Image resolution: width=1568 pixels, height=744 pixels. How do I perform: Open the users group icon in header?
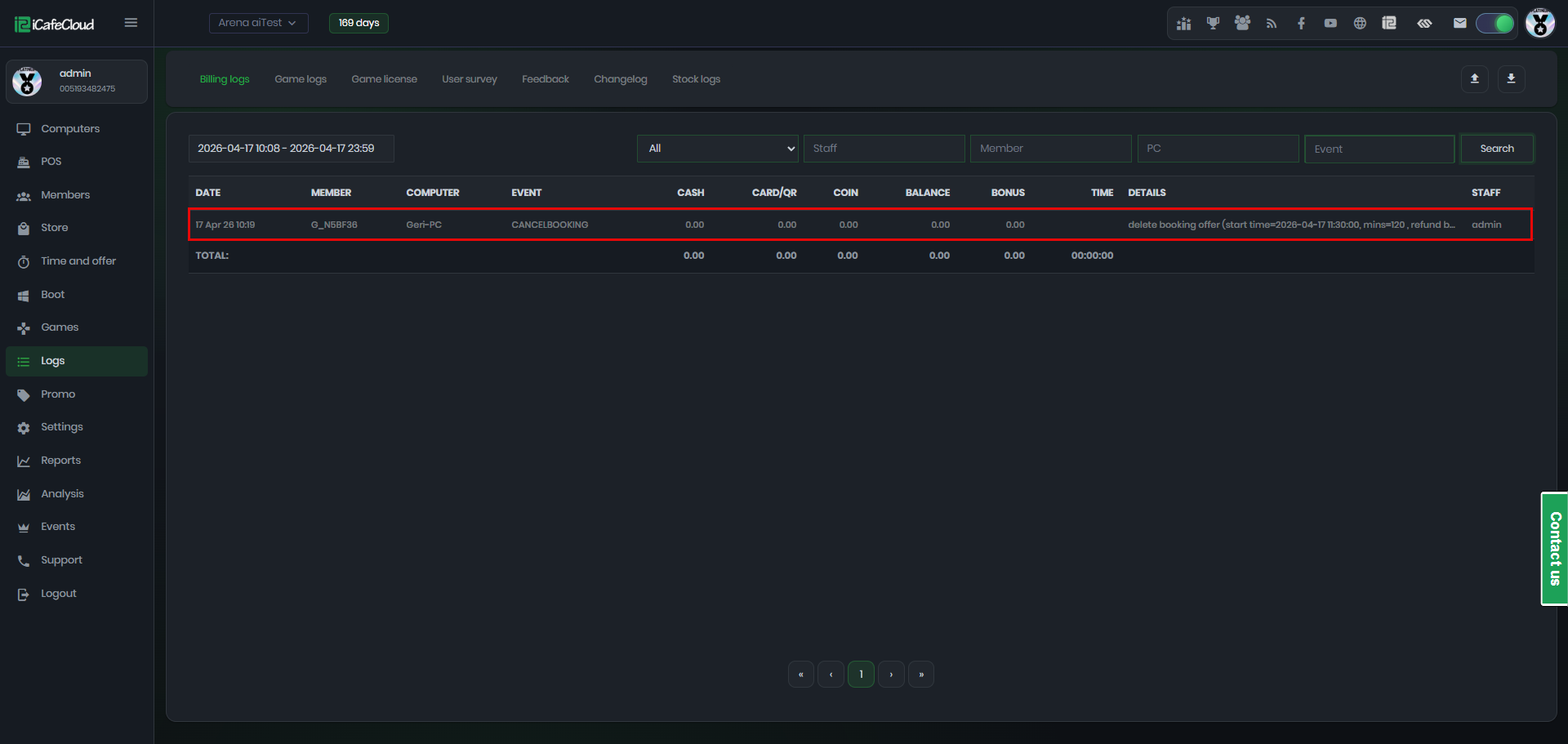1242,24
